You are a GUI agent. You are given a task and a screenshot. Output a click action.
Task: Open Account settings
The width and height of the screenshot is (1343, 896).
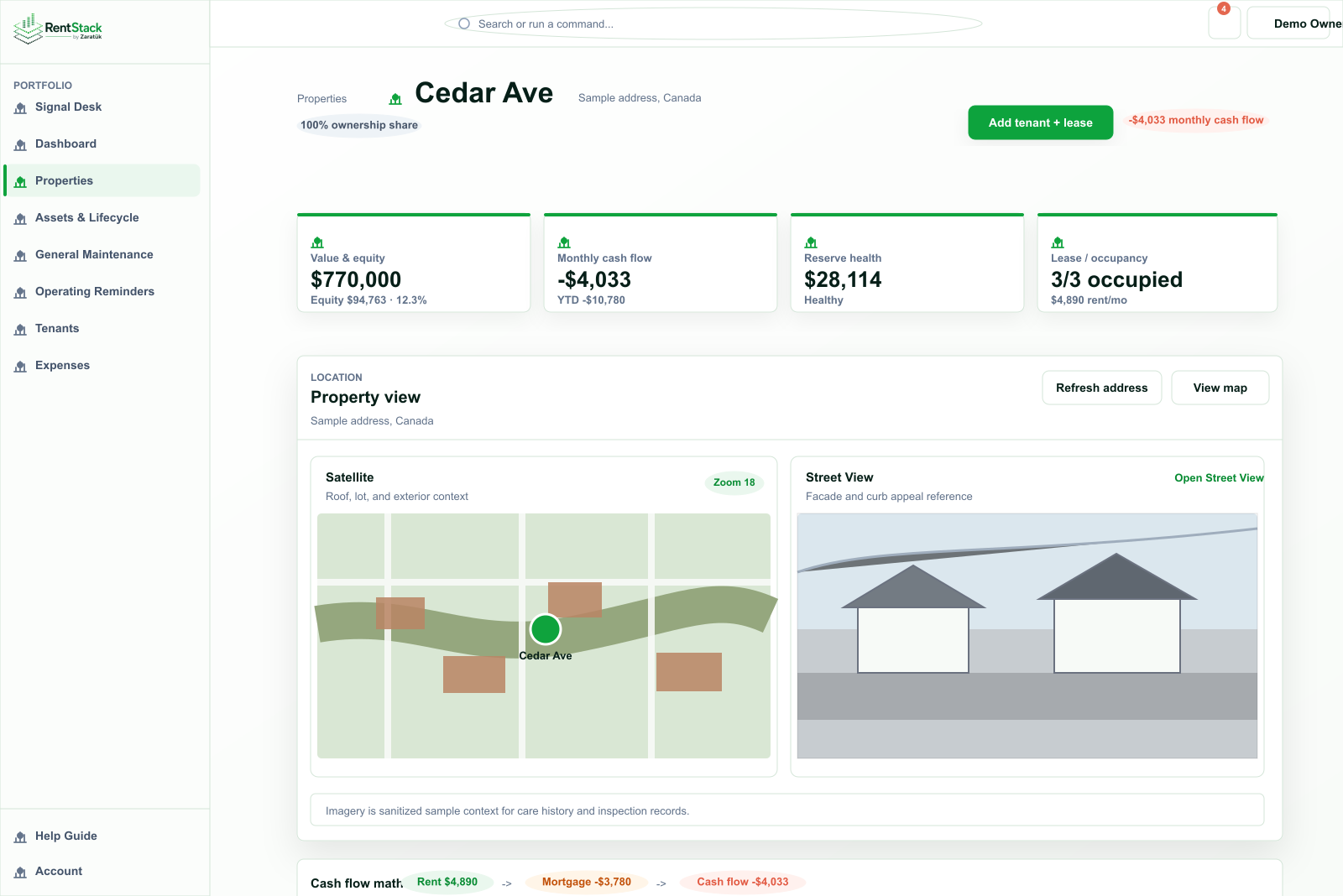(x=102, y=871)
